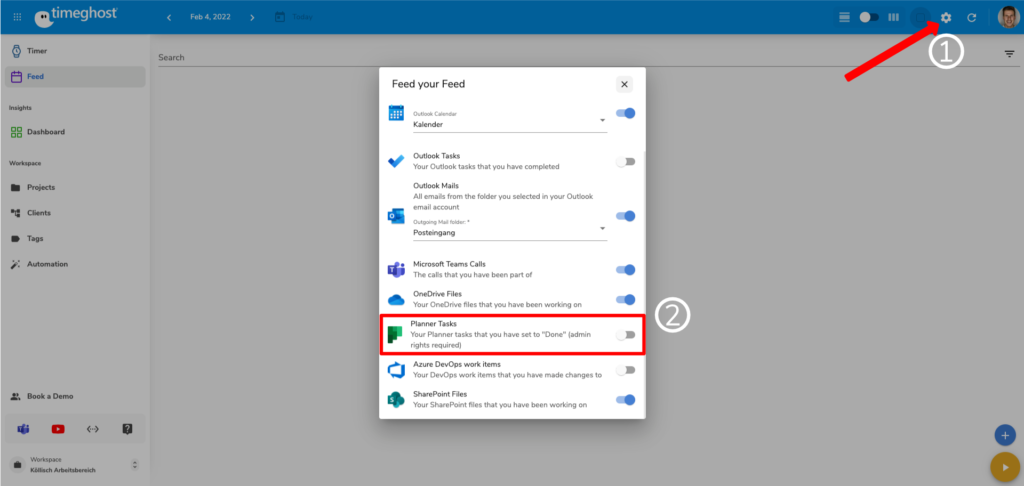
Task: Click the Microsoft Teams icon in sidebar footer
Action: click(x=23, y=429)
